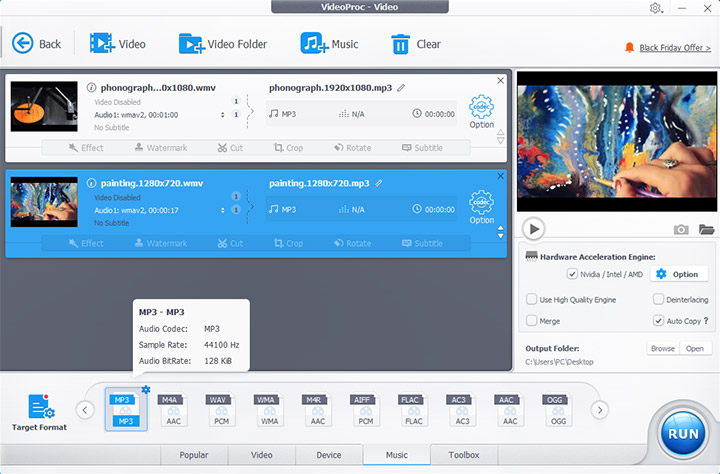Show Auto Copy help question mark
Image resolution: width=720 pixels, height=474 pixels.
tap(706, 321)
